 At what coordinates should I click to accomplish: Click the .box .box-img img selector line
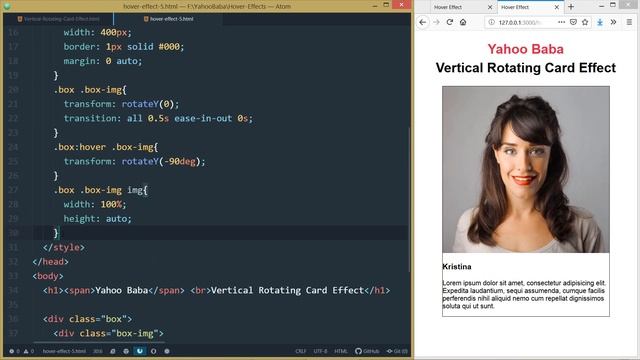pyautogui.click(x=100, y=190)
